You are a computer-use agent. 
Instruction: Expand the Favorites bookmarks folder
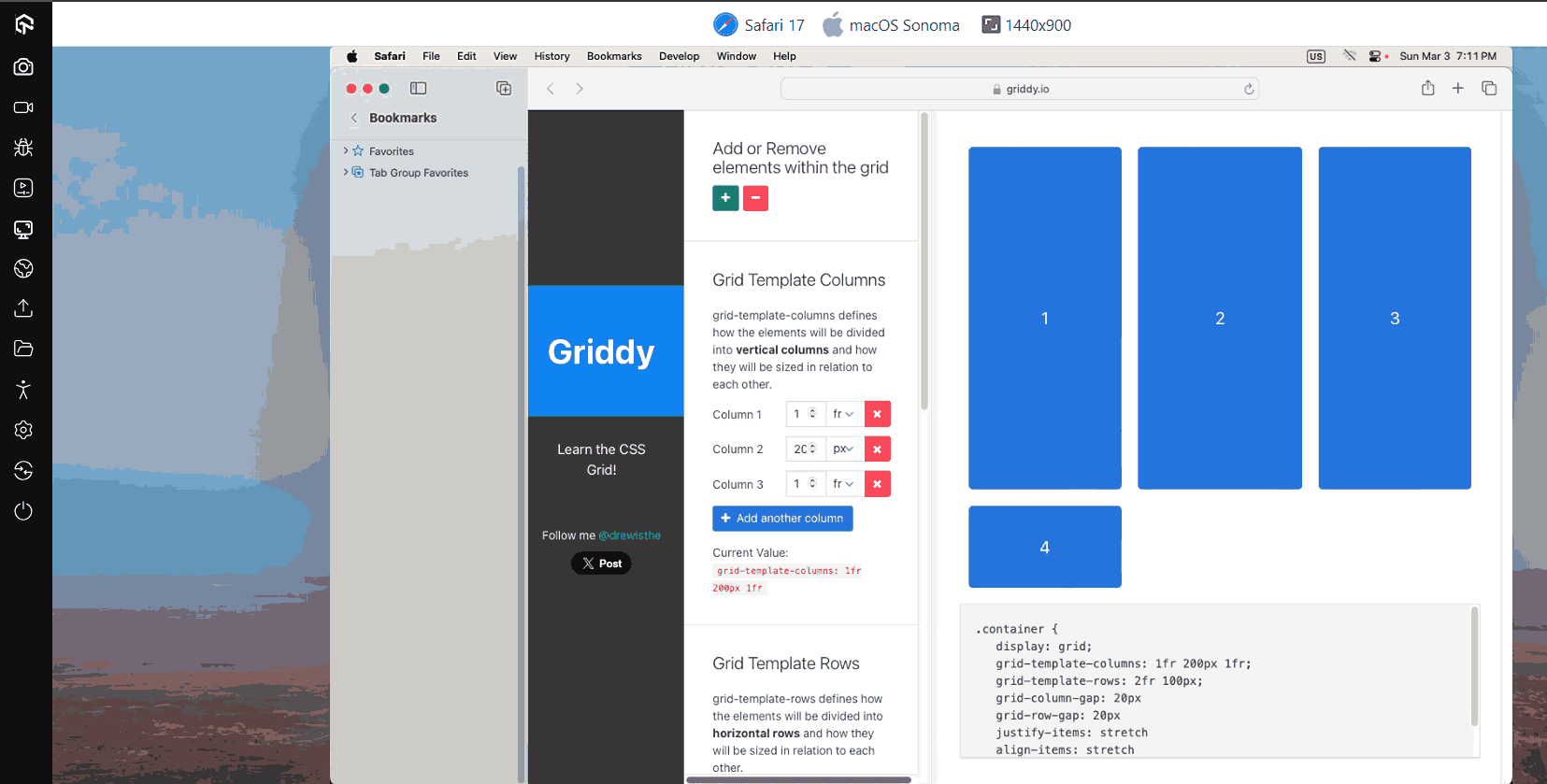pos(346,150)
